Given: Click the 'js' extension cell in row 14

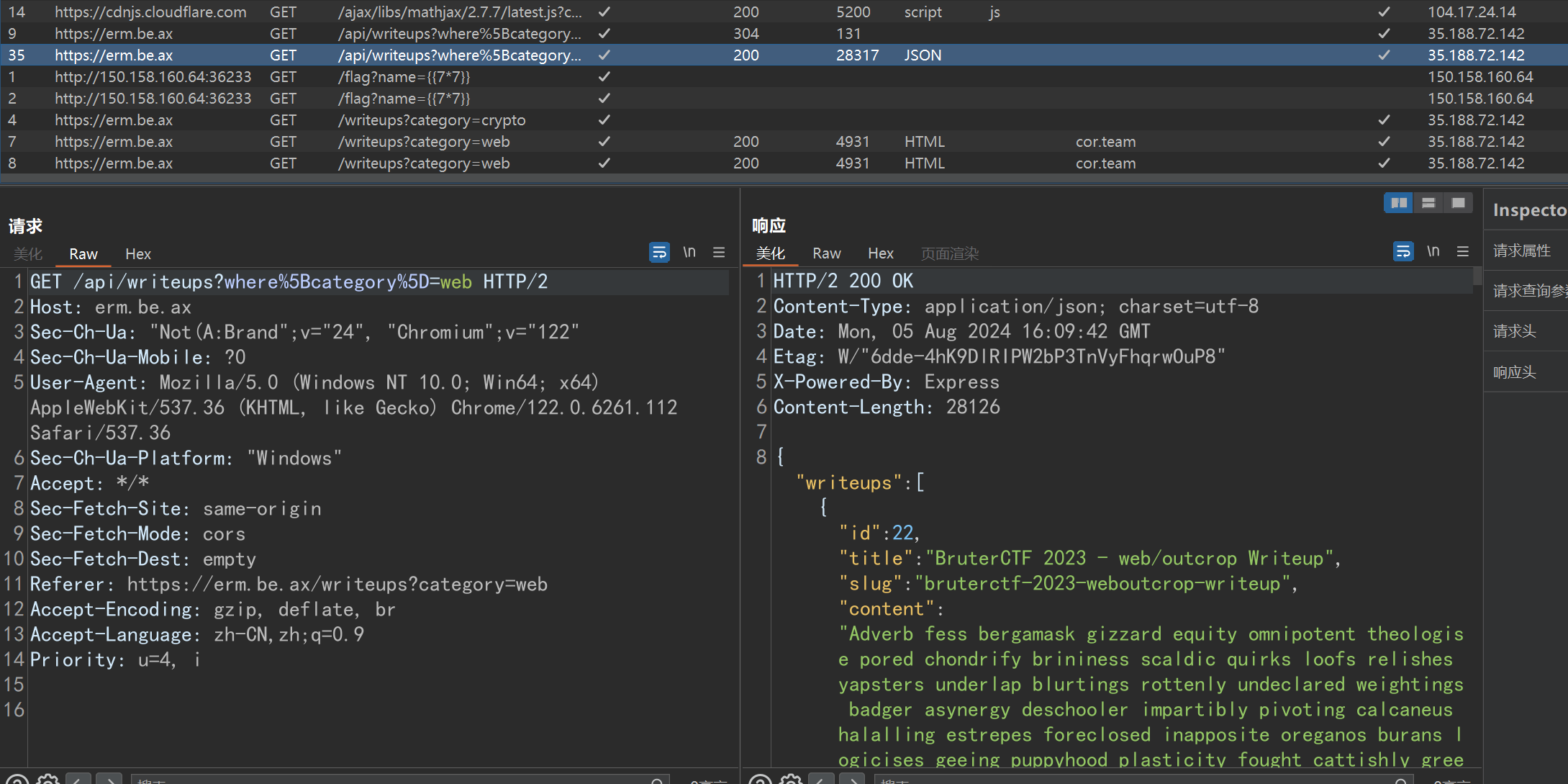Looking at the screenshot, I should pos(994,12).
